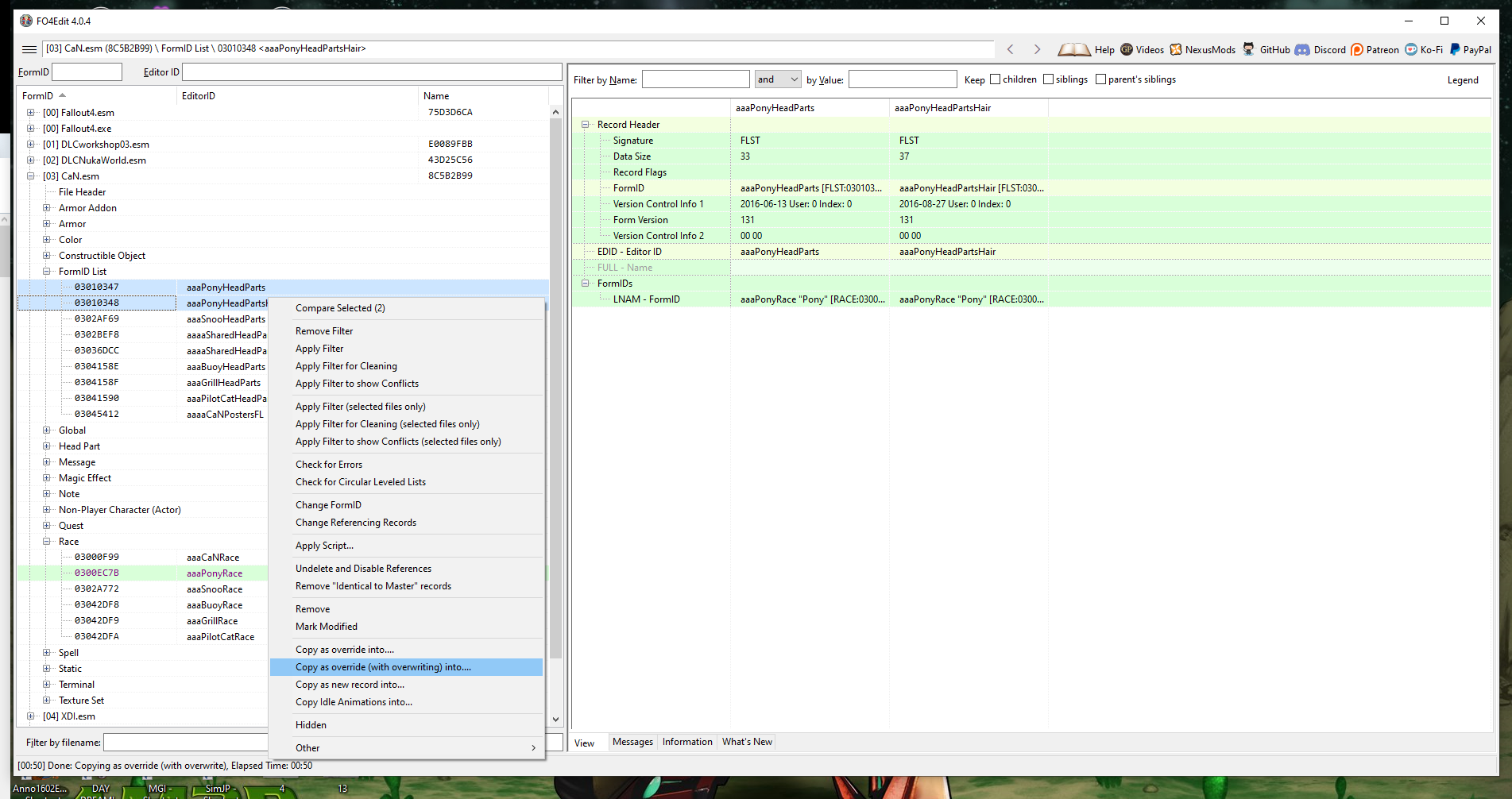Expand the [00] Fallout4.esm node

pyautogui.click(x=31, y=113)
